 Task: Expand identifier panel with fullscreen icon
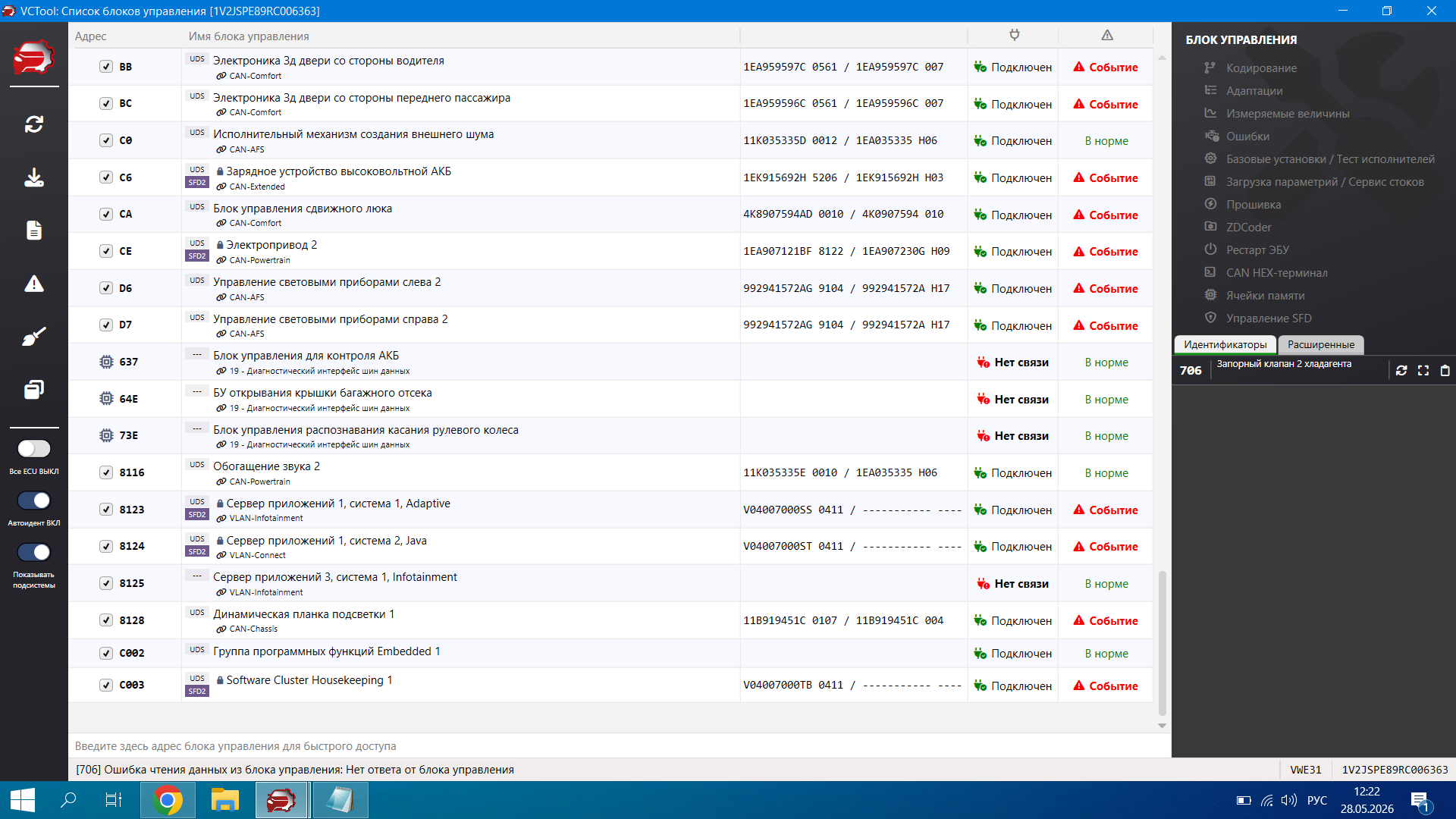pyautogui.click(x=1423, y=370)
